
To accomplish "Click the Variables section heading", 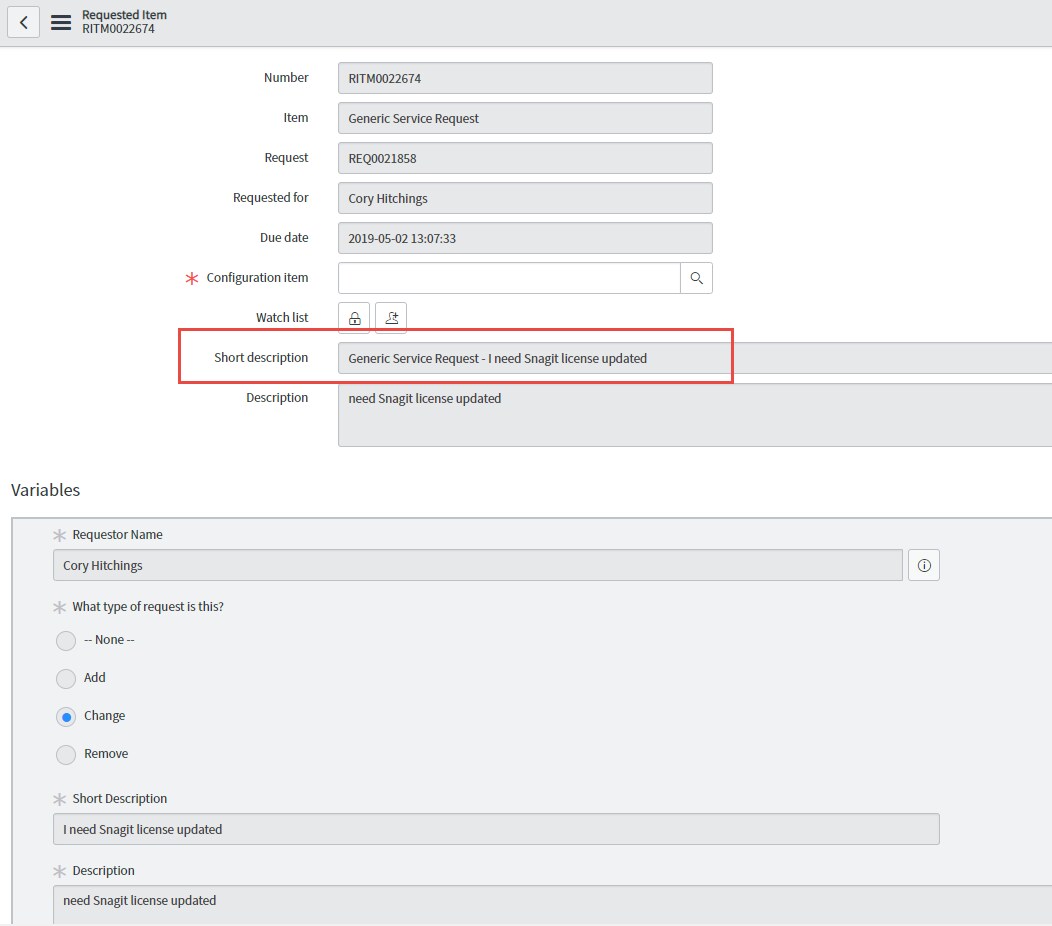I will click(x=45, y=490).
